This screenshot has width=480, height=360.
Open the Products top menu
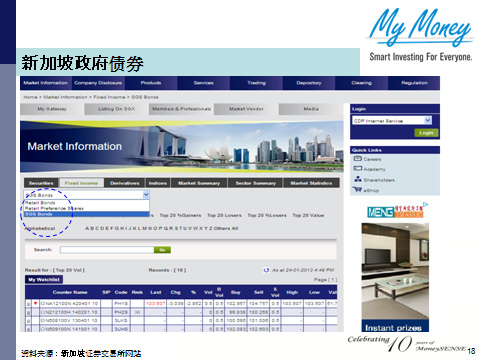(151, 83)
